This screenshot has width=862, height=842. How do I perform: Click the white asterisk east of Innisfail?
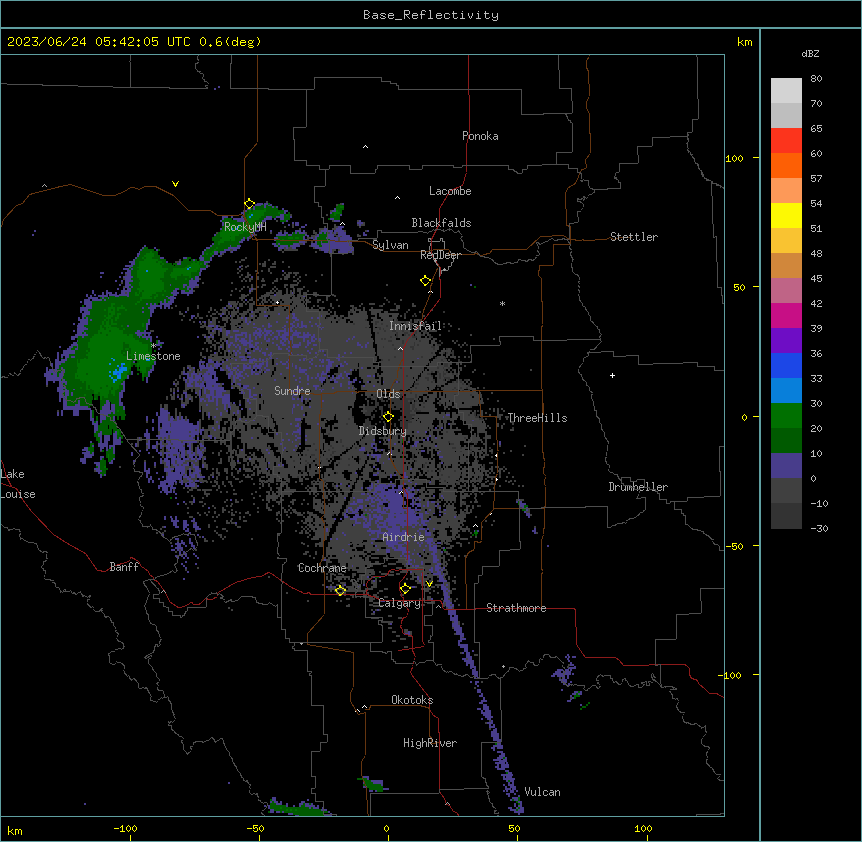tap(502, 303)
